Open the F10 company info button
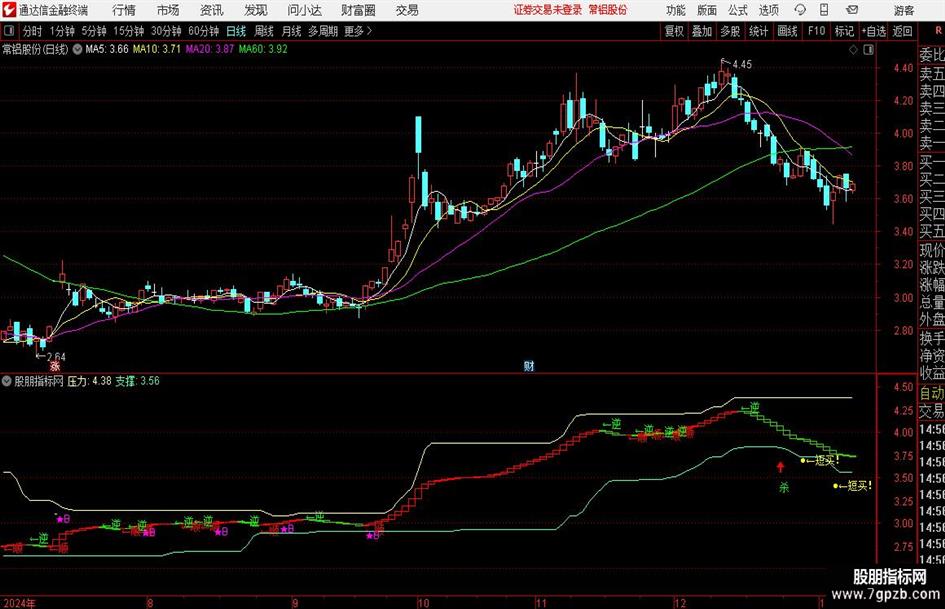Image resolution: width=945 pixels, height=609 pixels. tap(816, 31)
